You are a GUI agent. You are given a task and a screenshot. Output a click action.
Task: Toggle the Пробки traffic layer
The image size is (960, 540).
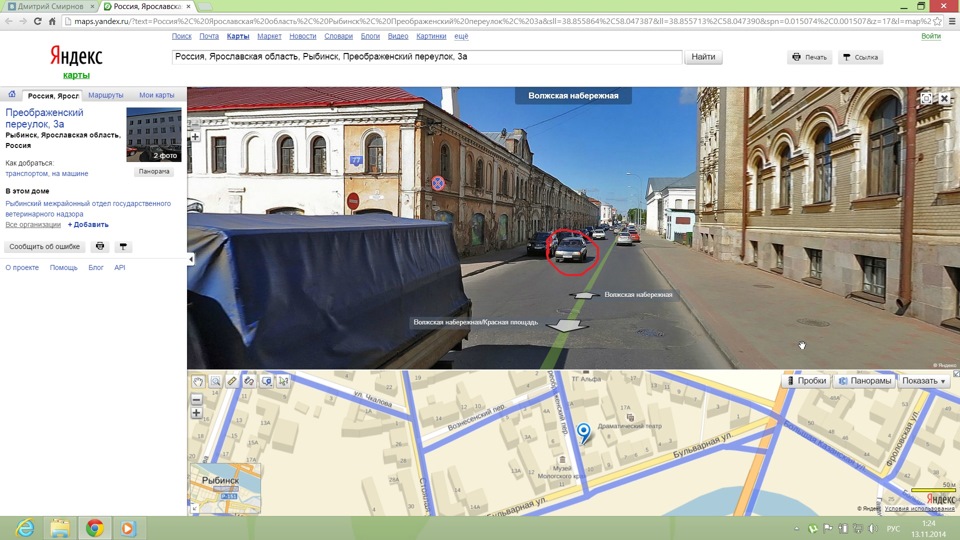[806, 381]
